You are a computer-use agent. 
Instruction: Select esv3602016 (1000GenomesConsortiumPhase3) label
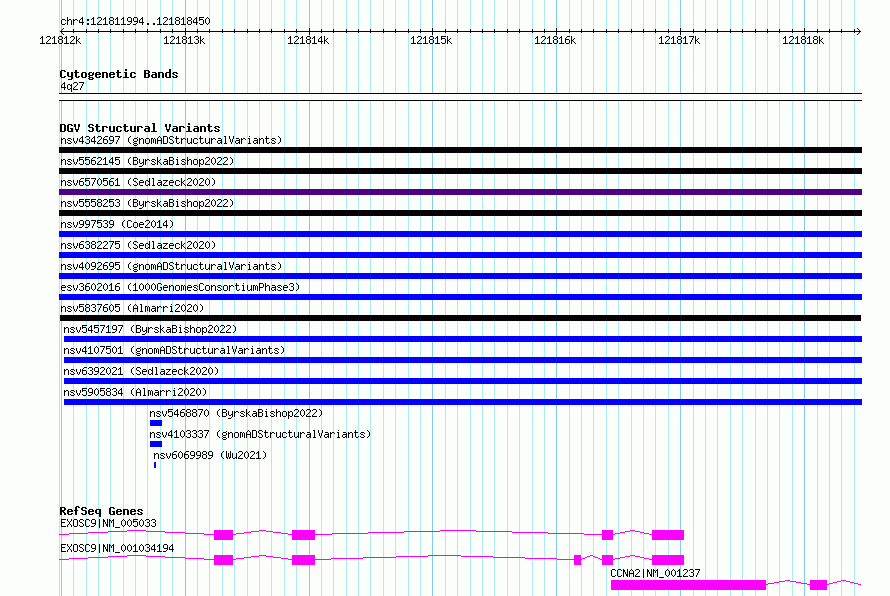[x=180, y=287]
